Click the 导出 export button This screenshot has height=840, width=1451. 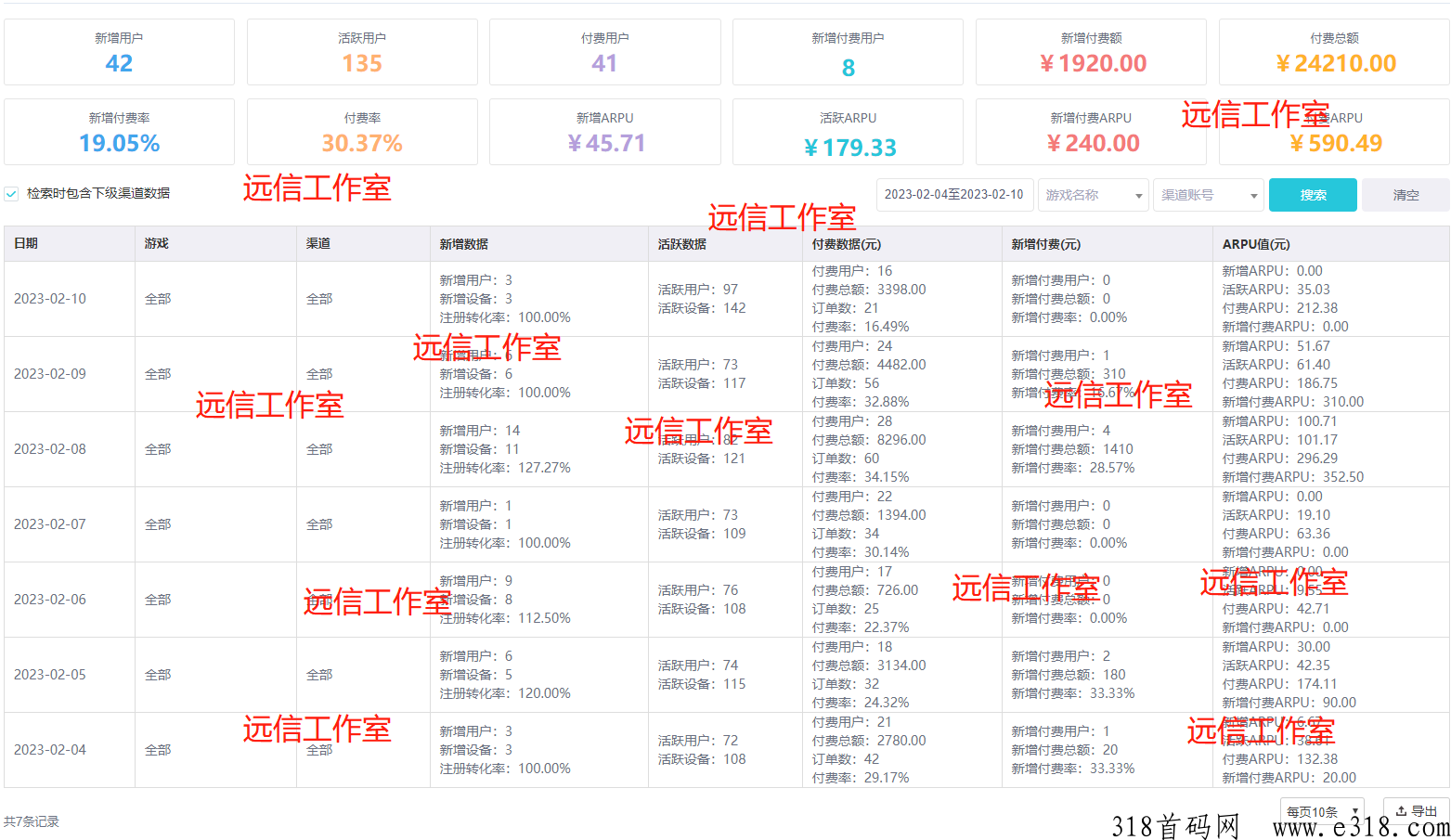(1416, 811)
